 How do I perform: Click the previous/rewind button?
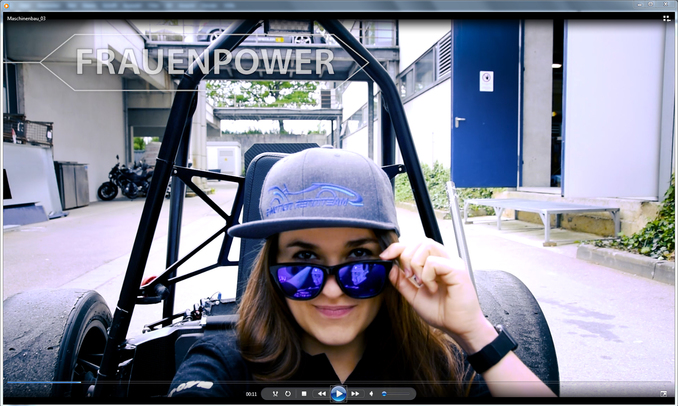tap(321, 394)
